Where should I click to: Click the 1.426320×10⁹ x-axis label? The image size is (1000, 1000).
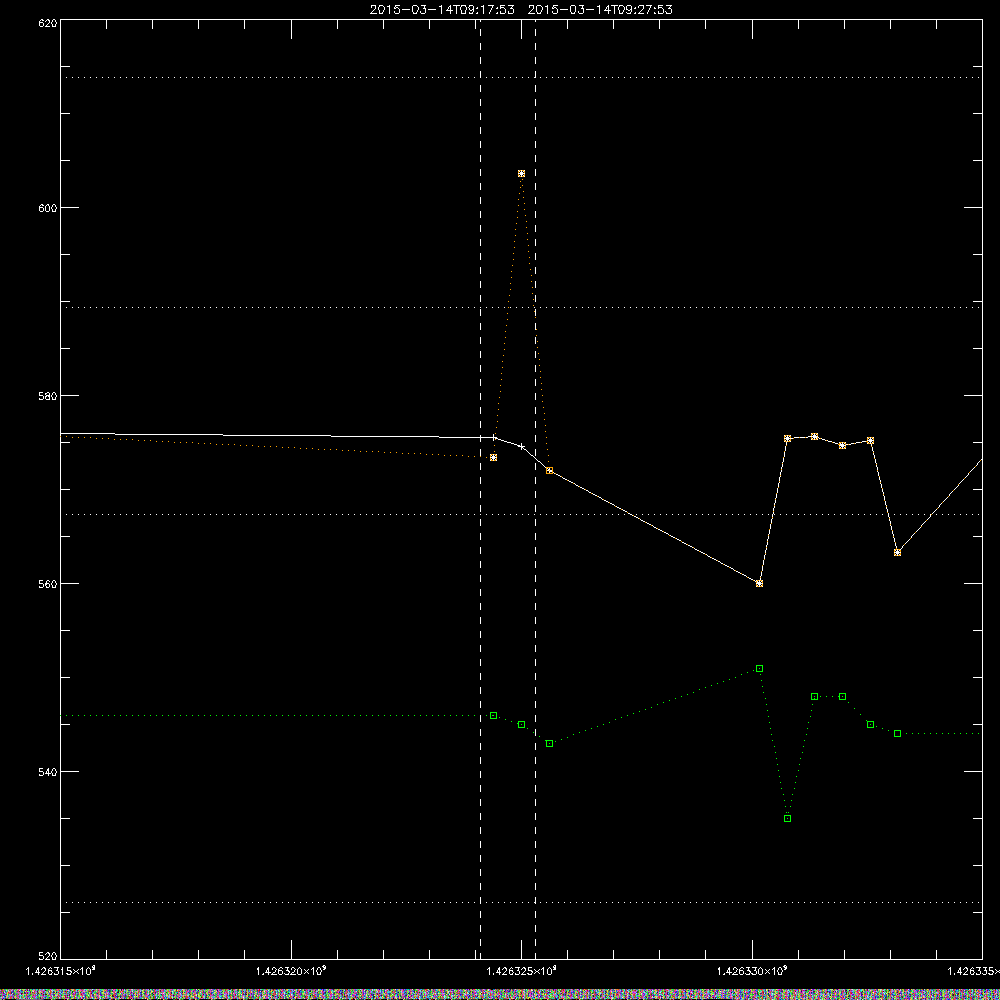[291, 971]
